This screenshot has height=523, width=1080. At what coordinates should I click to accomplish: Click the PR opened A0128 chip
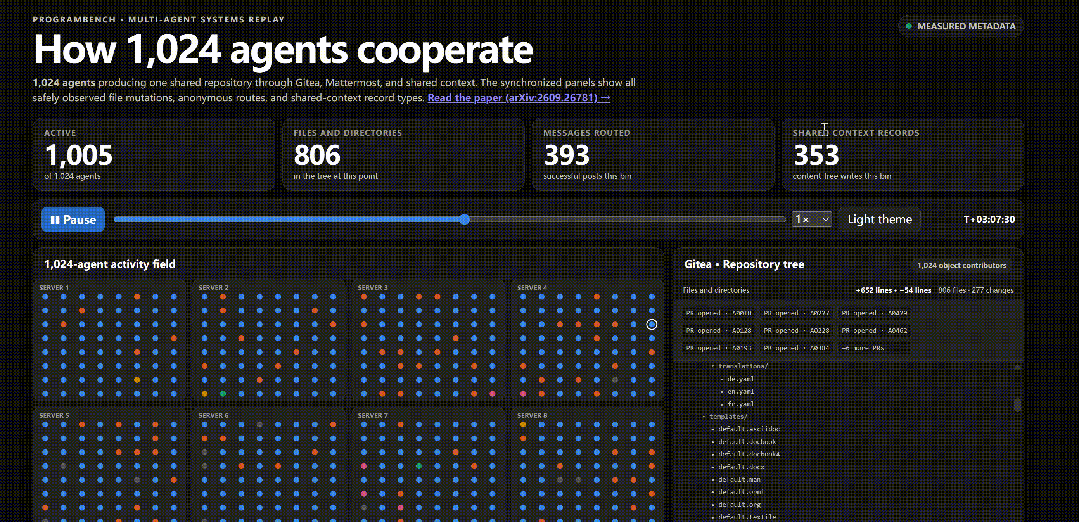click(718, 330)
